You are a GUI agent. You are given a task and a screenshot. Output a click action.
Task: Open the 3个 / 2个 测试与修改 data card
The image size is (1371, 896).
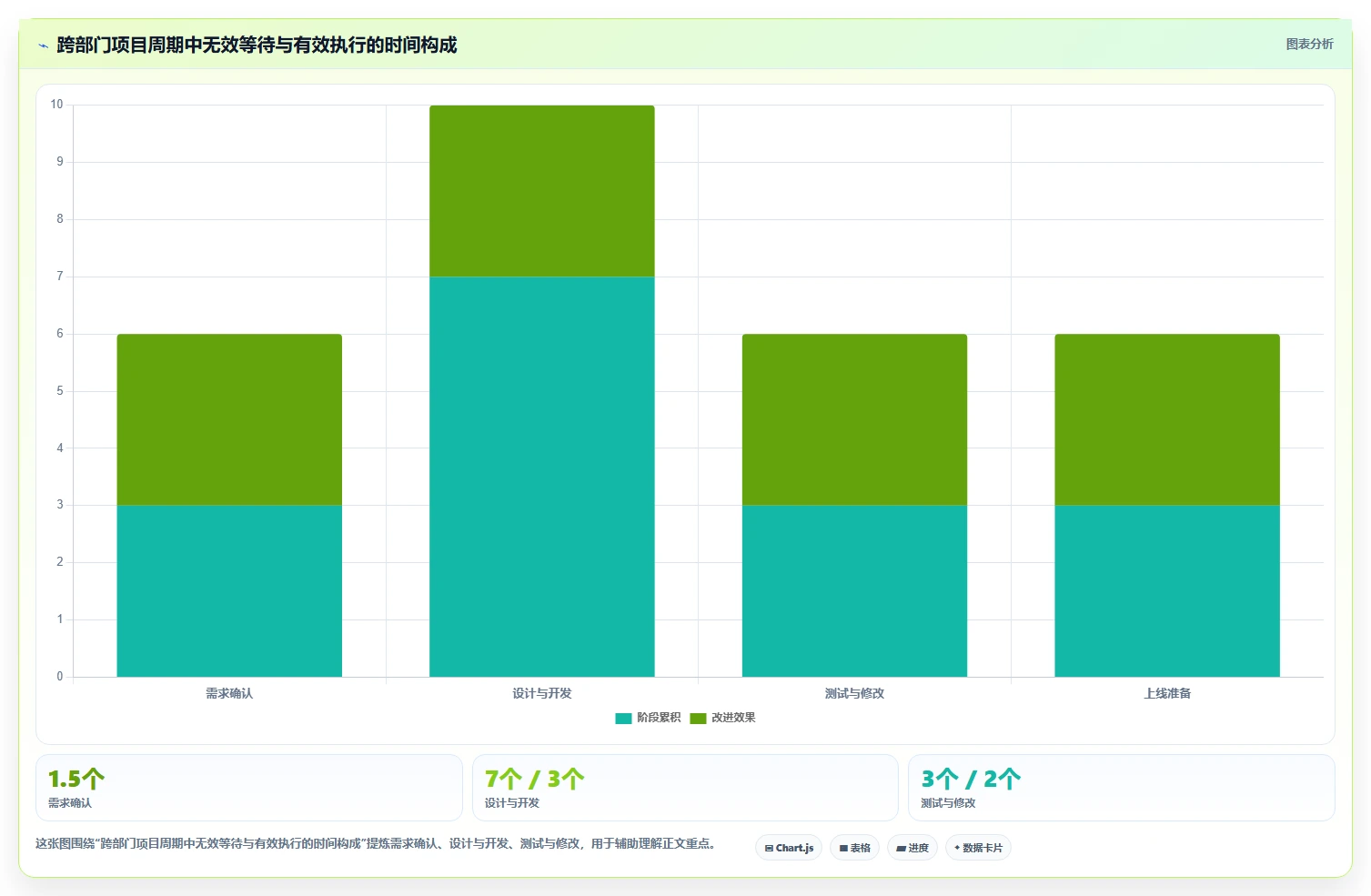(1122, 788)
